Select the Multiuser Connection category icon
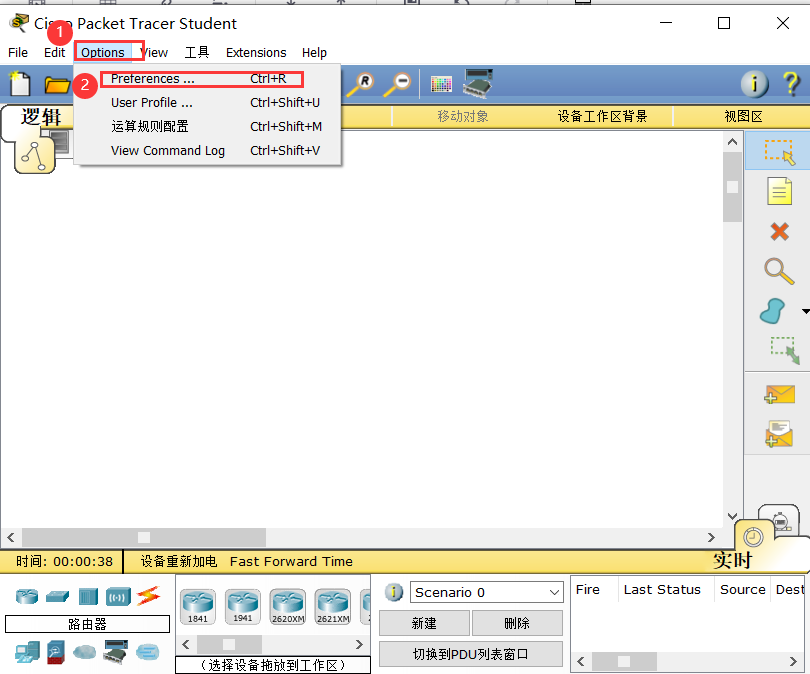This screenshot has height=674, width=810. click(148, 652)
